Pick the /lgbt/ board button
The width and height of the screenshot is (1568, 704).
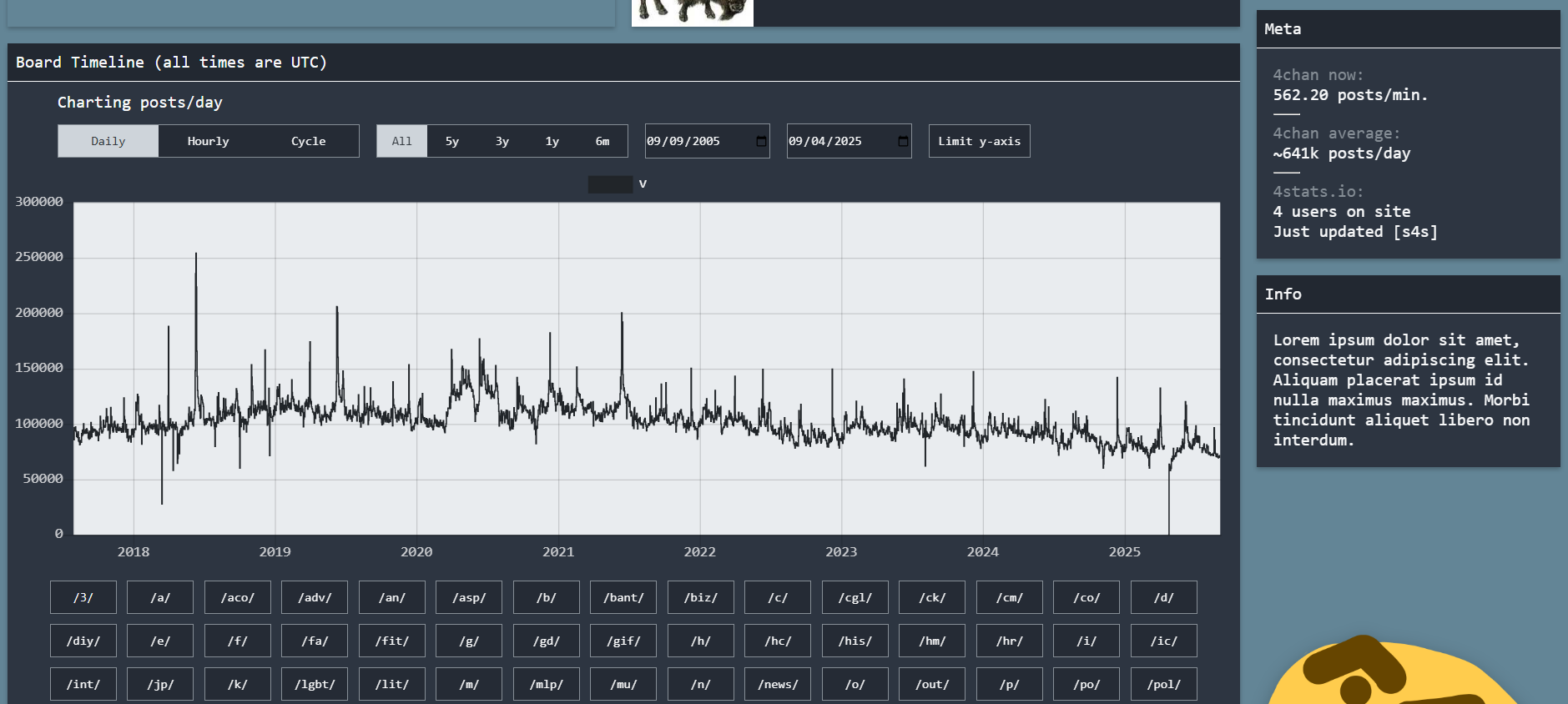click(315, 684)
